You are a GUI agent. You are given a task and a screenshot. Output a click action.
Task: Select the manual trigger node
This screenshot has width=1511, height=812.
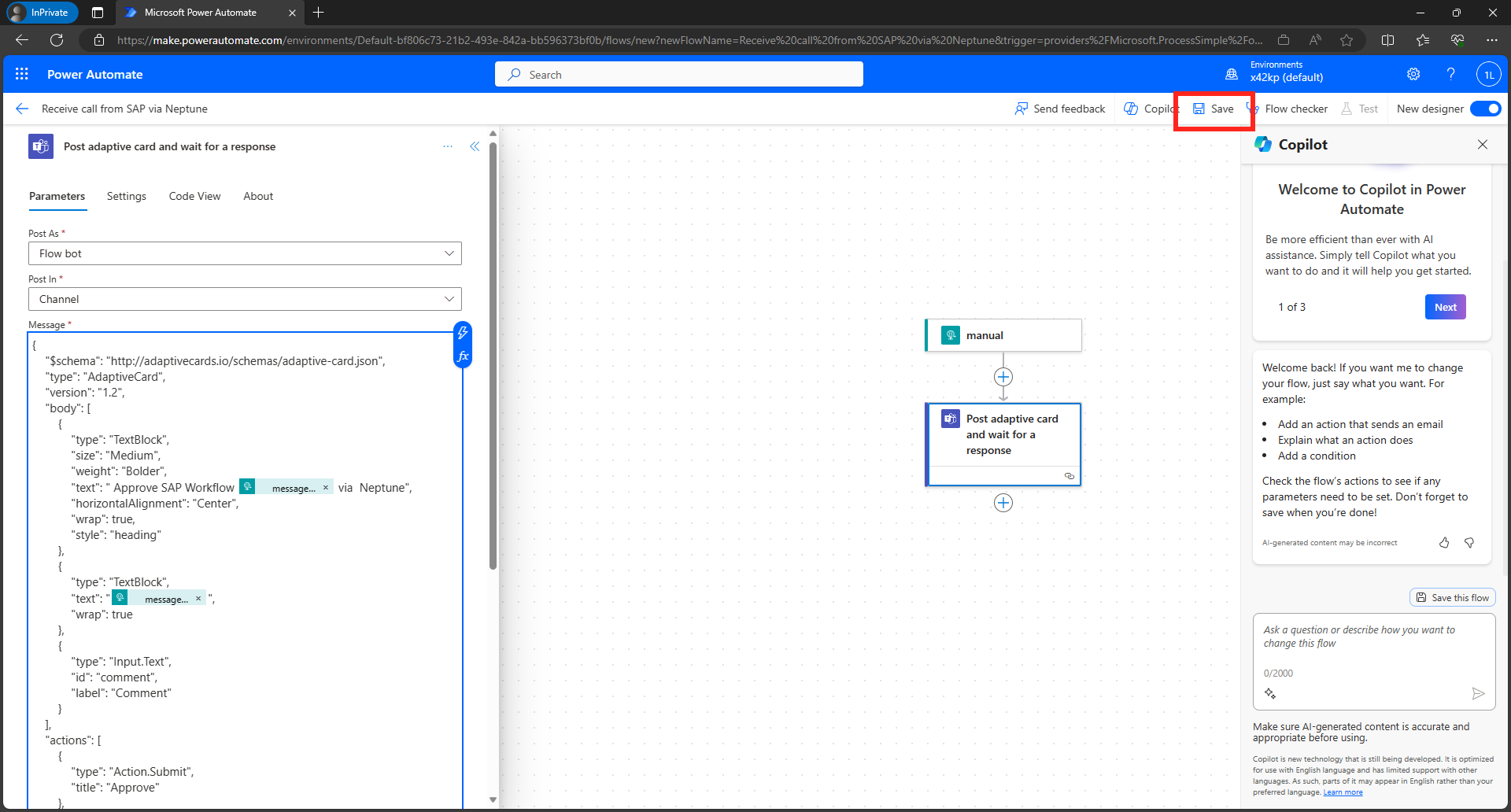pyautogui.click(x=1003, y=335)
